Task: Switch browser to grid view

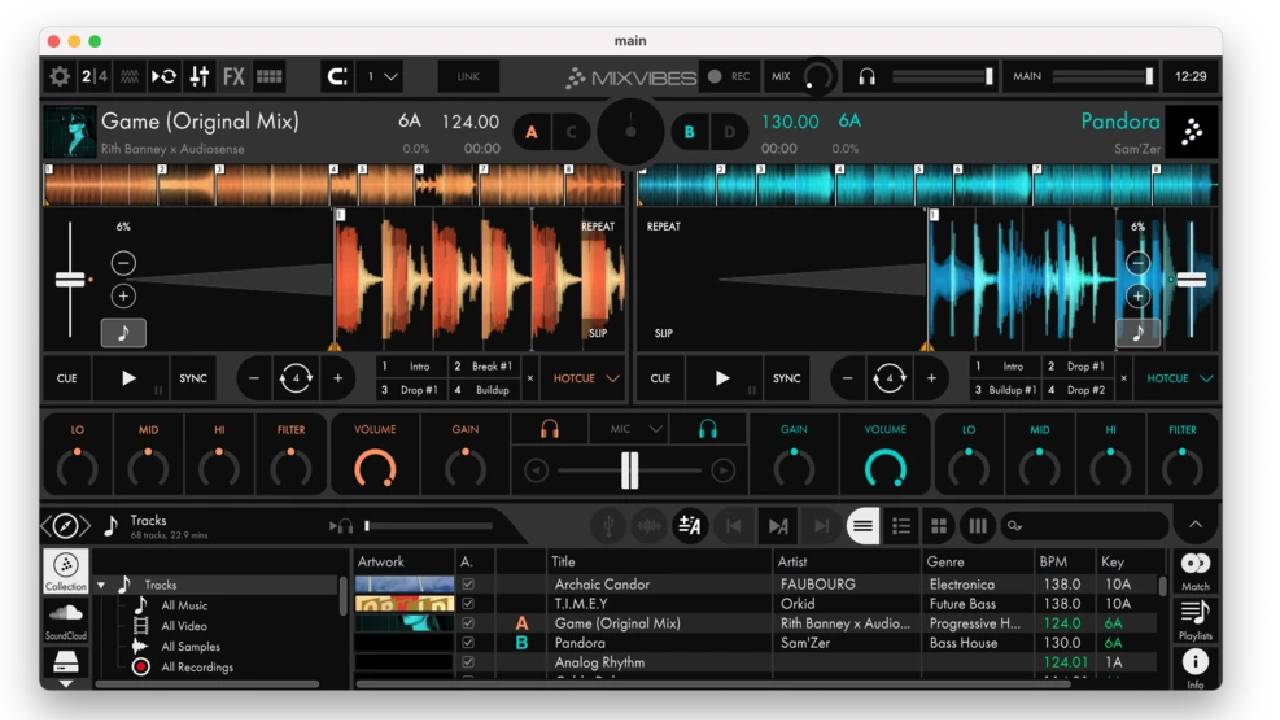Action: point(939,526)
